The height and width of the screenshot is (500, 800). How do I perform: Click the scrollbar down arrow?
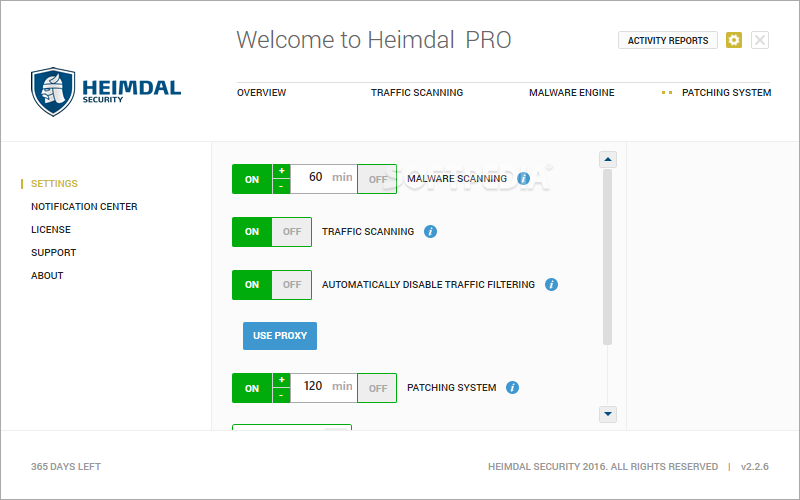click(608, 414)
